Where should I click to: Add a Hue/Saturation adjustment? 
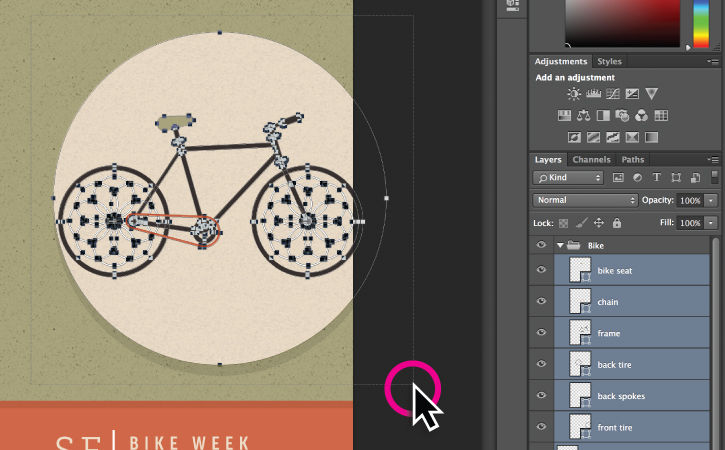pos(564,116)
